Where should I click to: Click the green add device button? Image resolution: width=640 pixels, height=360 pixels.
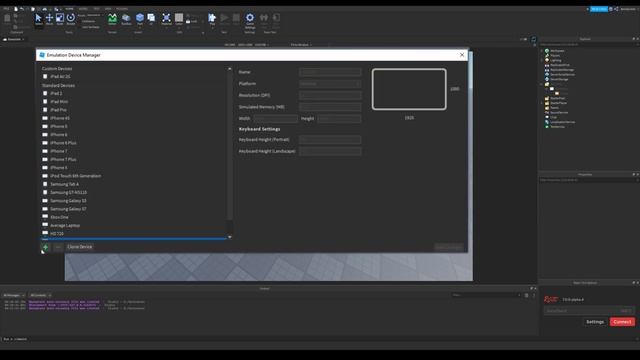coord(45,247)
